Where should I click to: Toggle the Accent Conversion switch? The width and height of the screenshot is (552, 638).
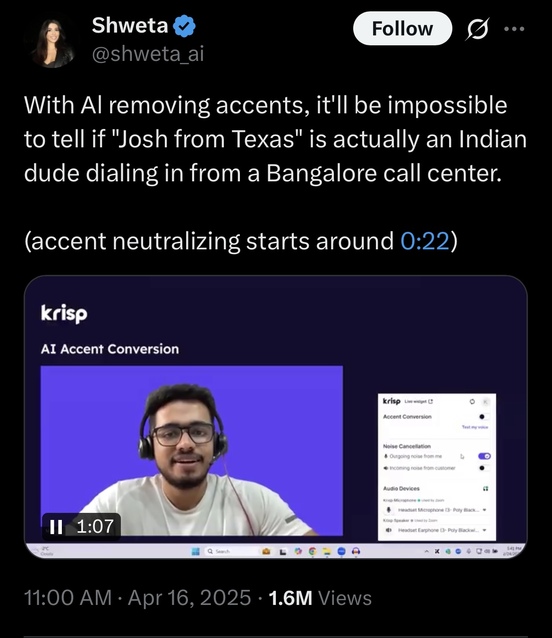click(483, 417)
